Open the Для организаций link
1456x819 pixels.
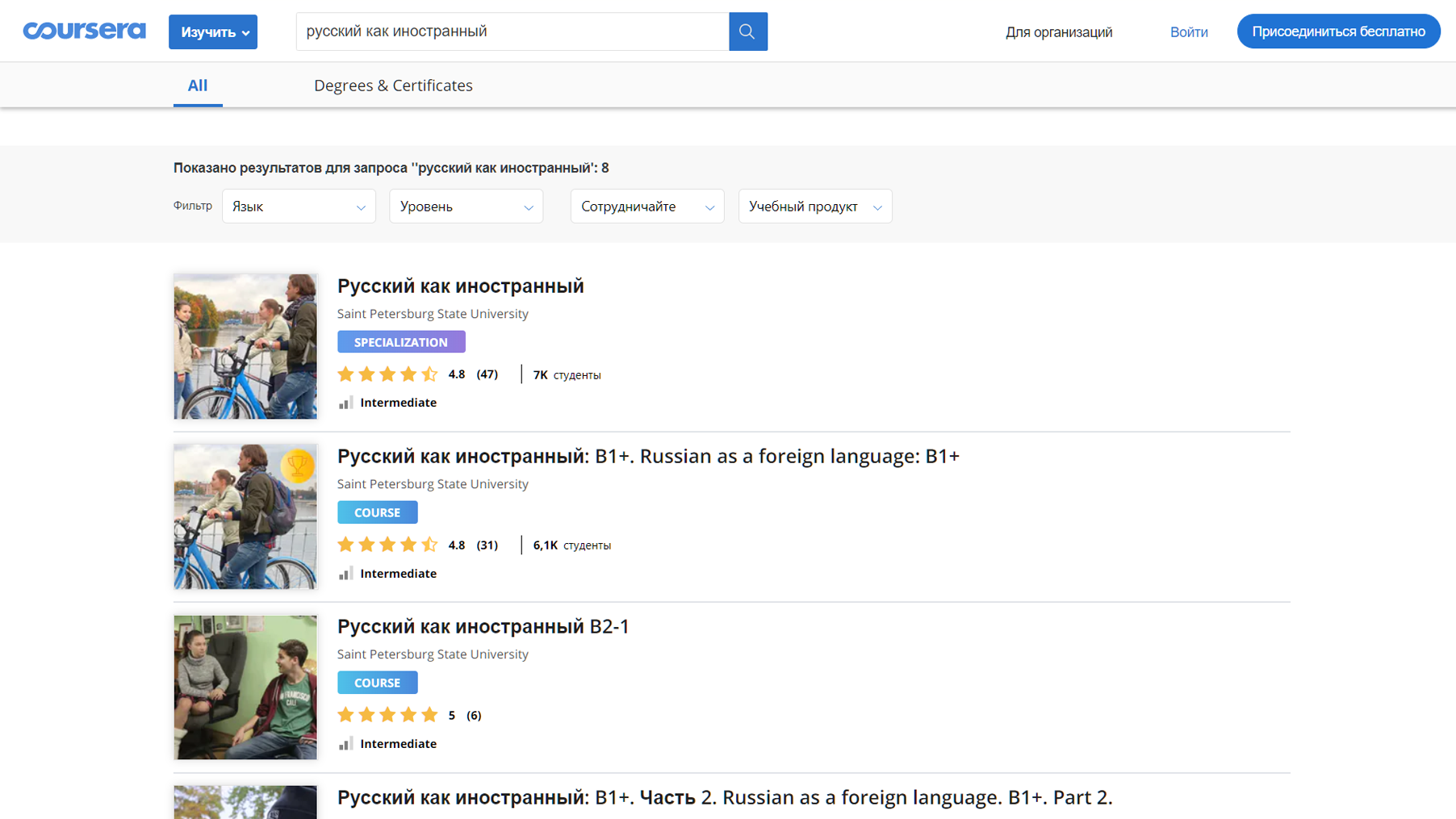coord(1058,32)
